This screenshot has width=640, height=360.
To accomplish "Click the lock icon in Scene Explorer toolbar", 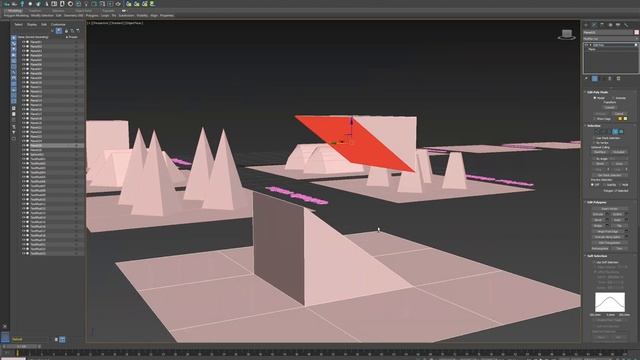I will click(66, 31).
